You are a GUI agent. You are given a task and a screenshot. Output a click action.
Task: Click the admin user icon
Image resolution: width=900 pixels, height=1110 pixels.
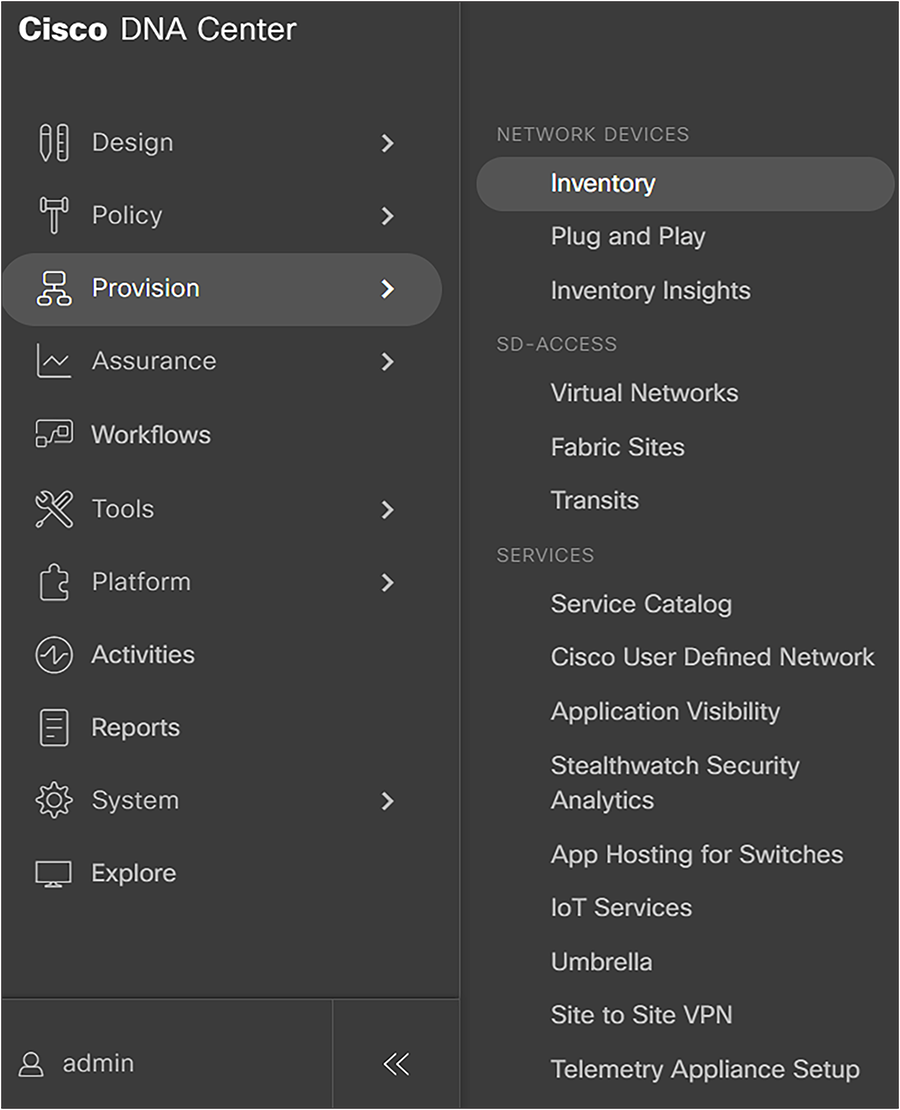(x=30, y=1064)
